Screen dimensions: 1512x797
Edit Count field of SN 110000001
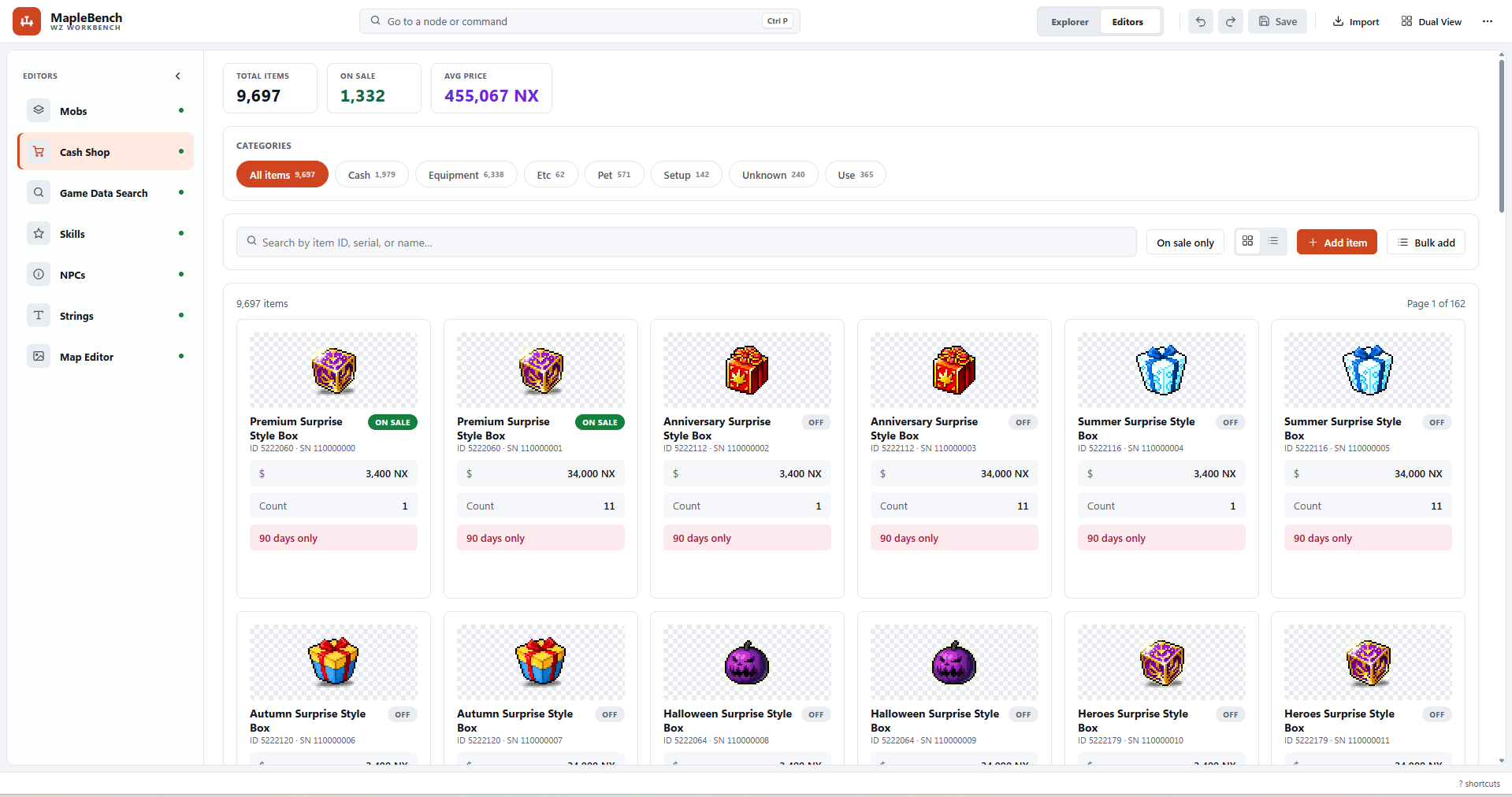(541, 506)
